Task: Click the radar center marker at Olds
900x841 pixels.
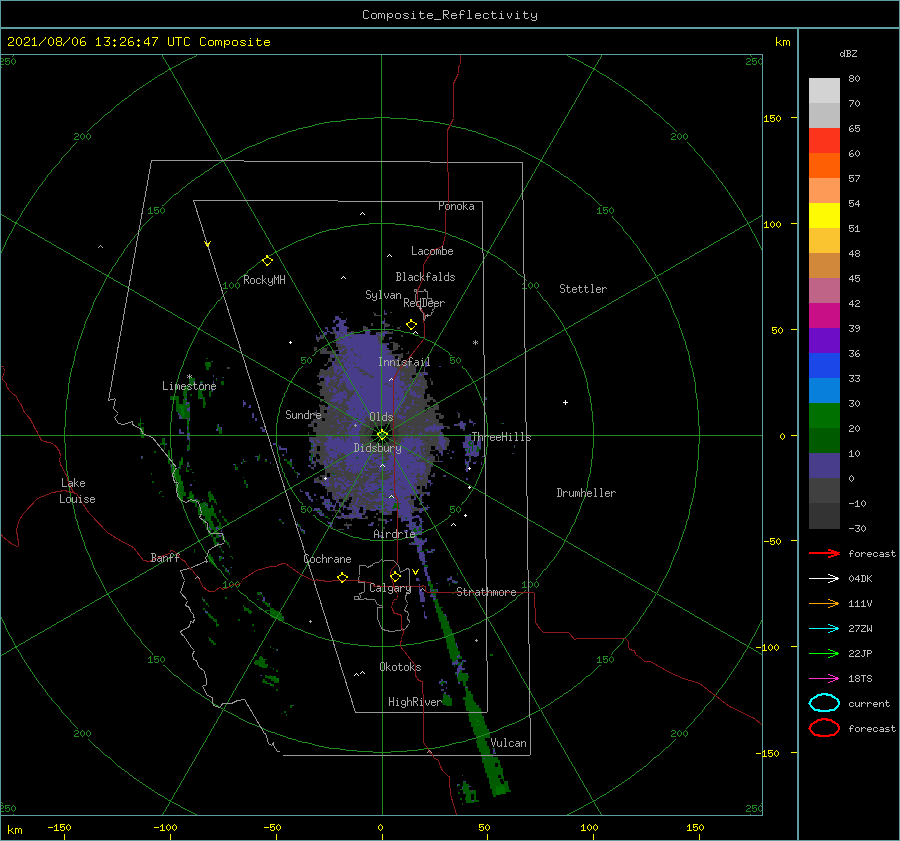Action: [x=382, y=435]
